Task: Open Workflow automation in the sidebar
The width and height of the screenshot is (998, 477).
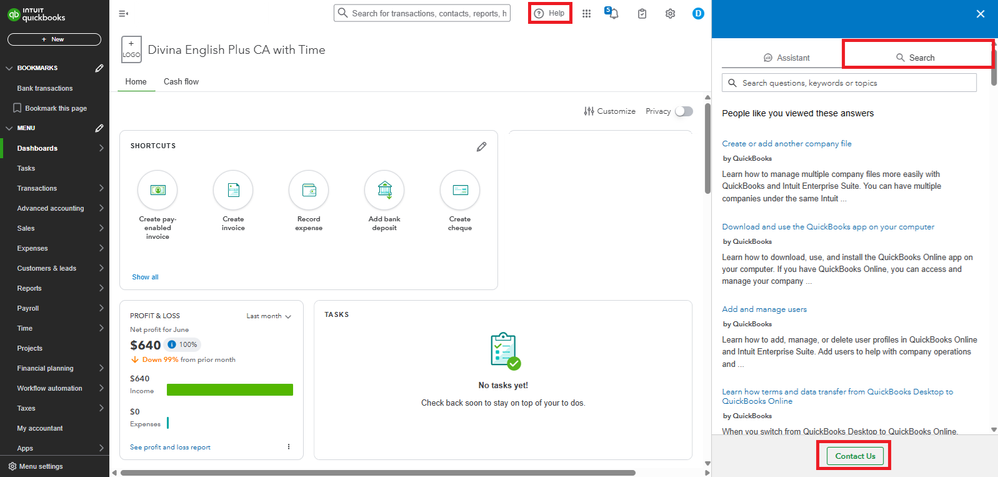Action: point(50,388)
